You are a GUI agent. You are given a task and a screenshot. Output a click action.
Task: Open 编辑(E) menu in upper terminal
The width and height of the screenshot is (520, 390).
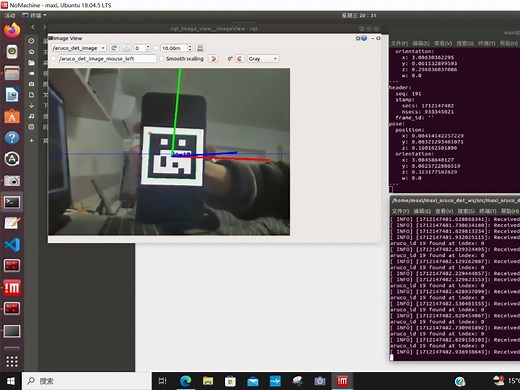click(x=421, y=43)
